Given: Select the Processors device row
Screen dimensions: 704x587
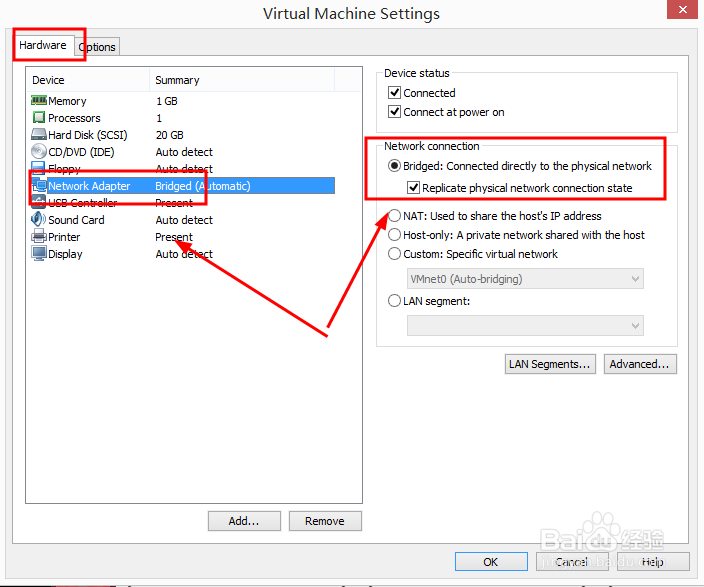Looking at the screenshot, I should click(x=182, y=118).
